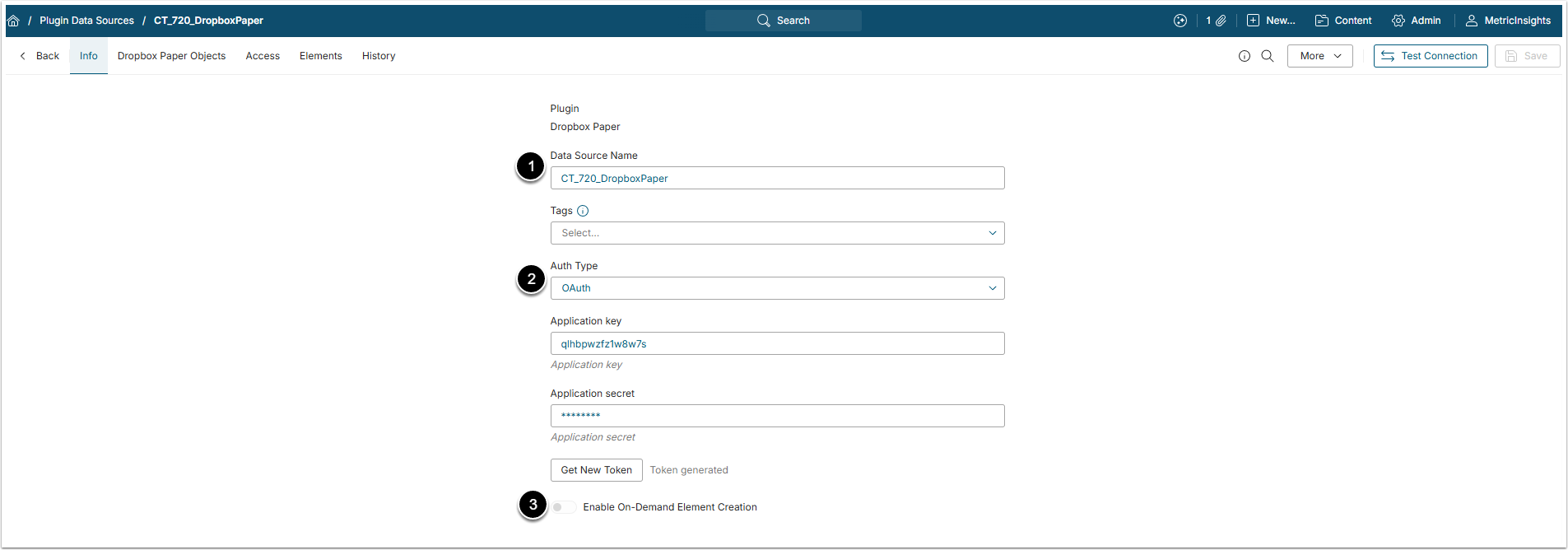Expand the Tags select dropdown
This screenshot has width=1568, height=550.
pyautogui.click(x=777, y=233)
